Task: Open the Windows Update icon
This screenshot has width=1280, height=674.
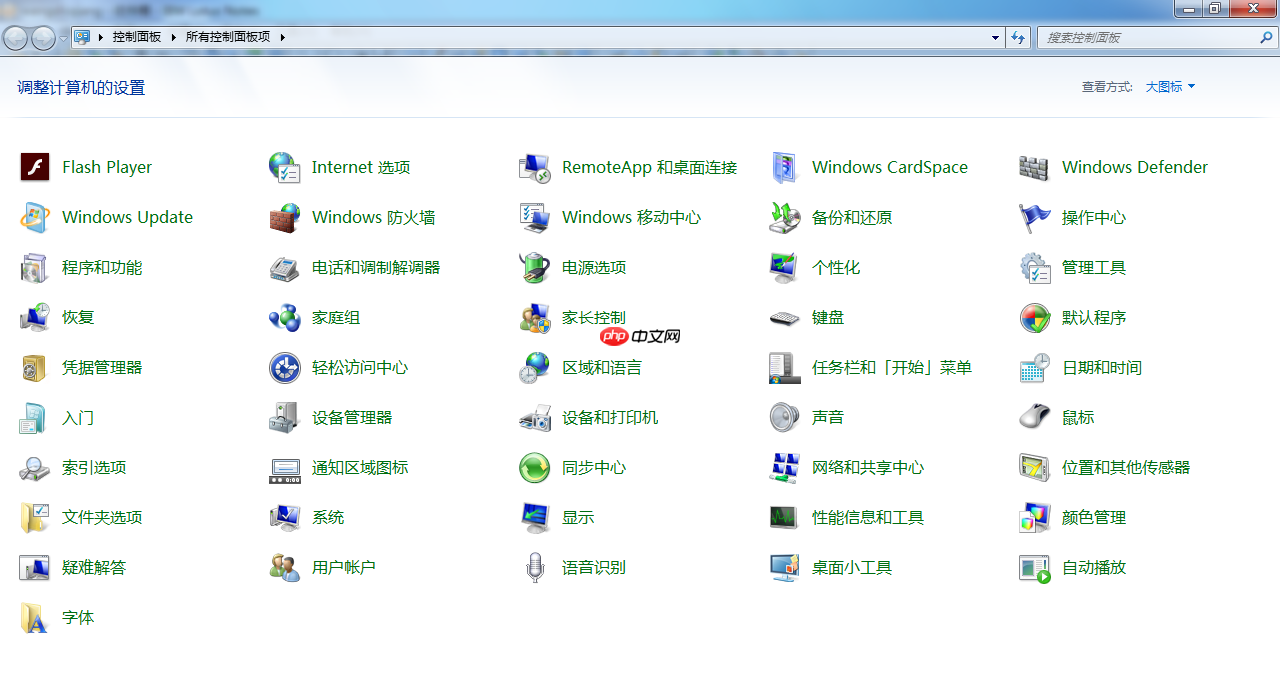Action: (35, 217)
